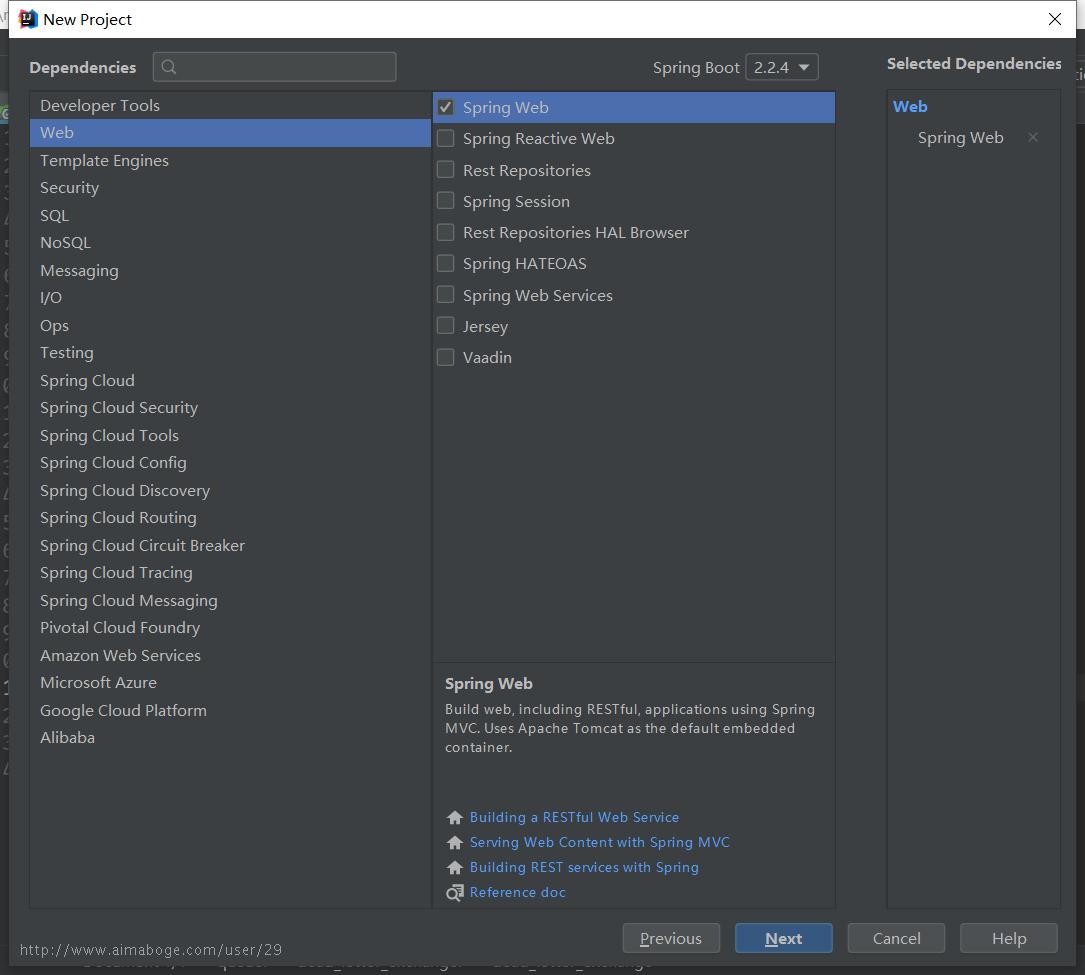
Task: Select the SQL category
Action: pos(230,215)
